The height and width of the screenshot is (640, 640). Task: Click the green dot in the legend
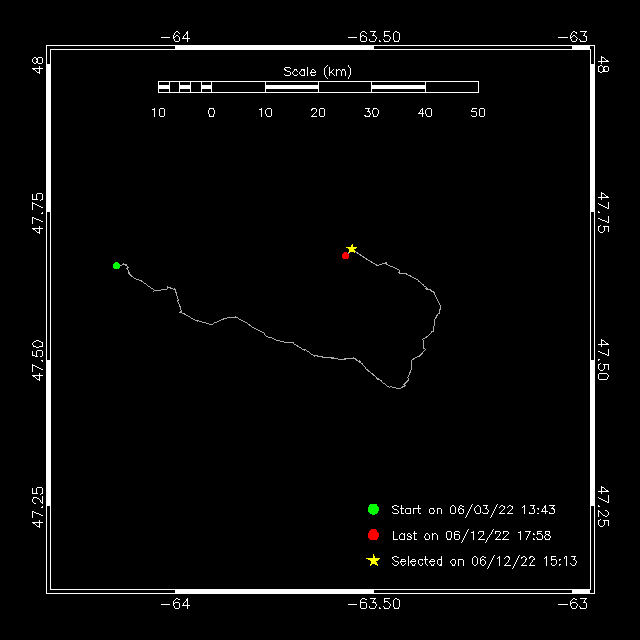[373, 510]
